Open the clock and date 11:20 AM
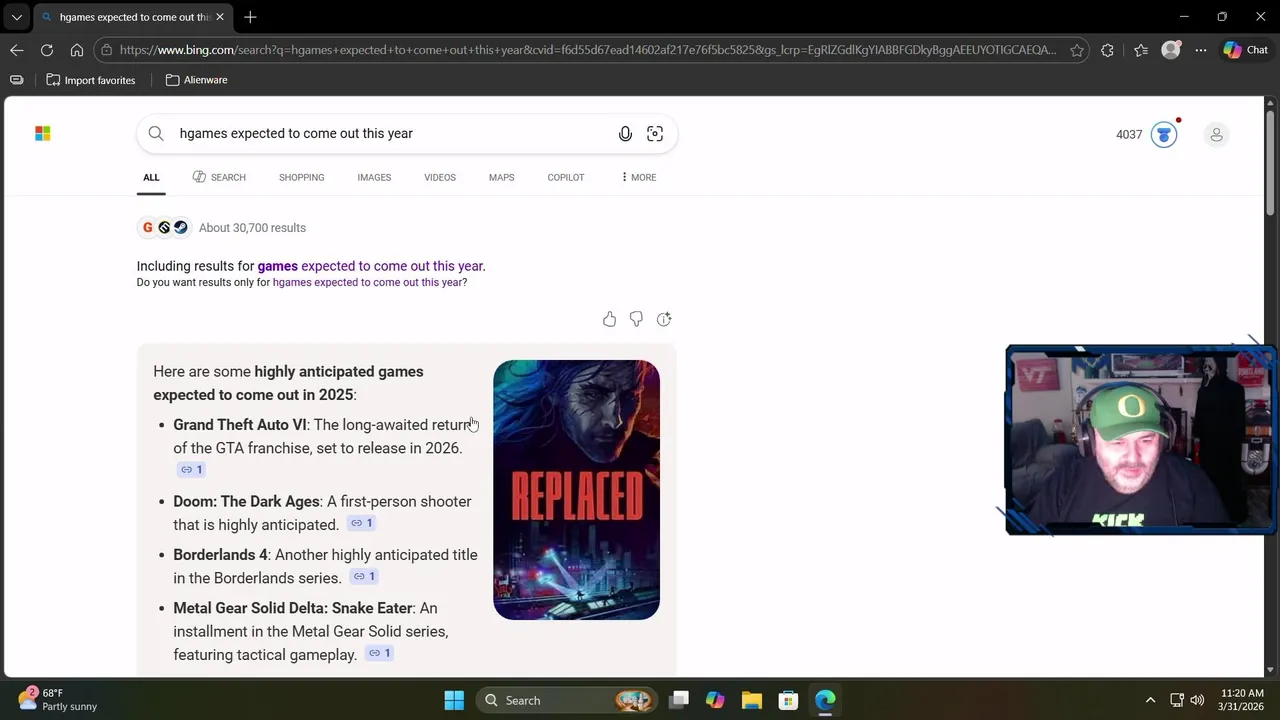 pyautogui.click(x=1242, y=700)
